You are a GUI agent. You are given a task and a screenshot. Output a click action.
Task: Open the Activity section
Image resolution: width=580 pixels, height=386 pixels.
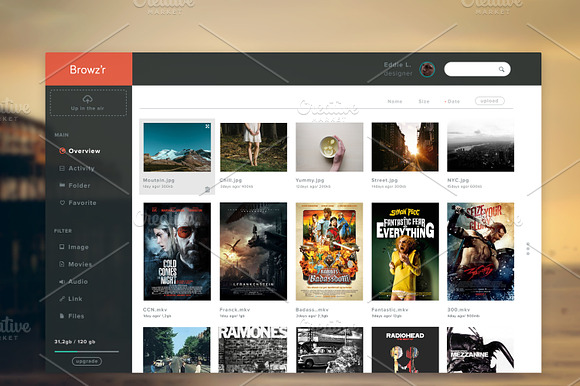[x=77, y=168]
